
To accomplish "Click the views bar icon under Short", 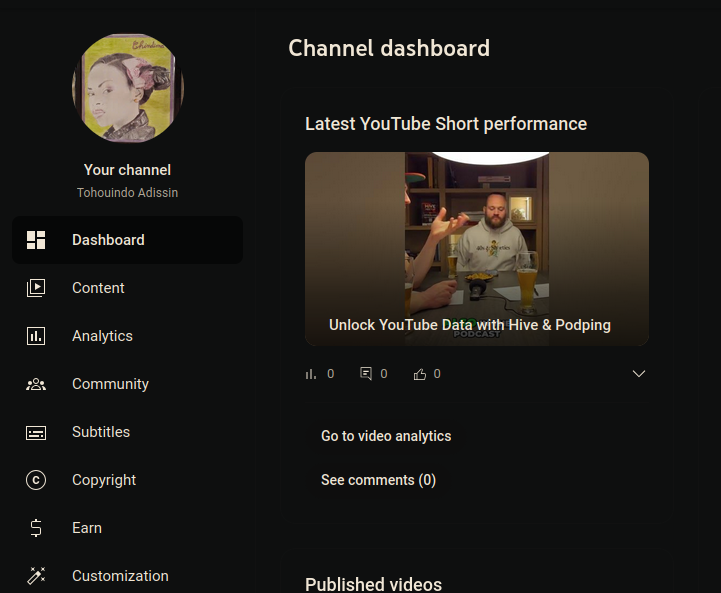I will coord(311,374).
